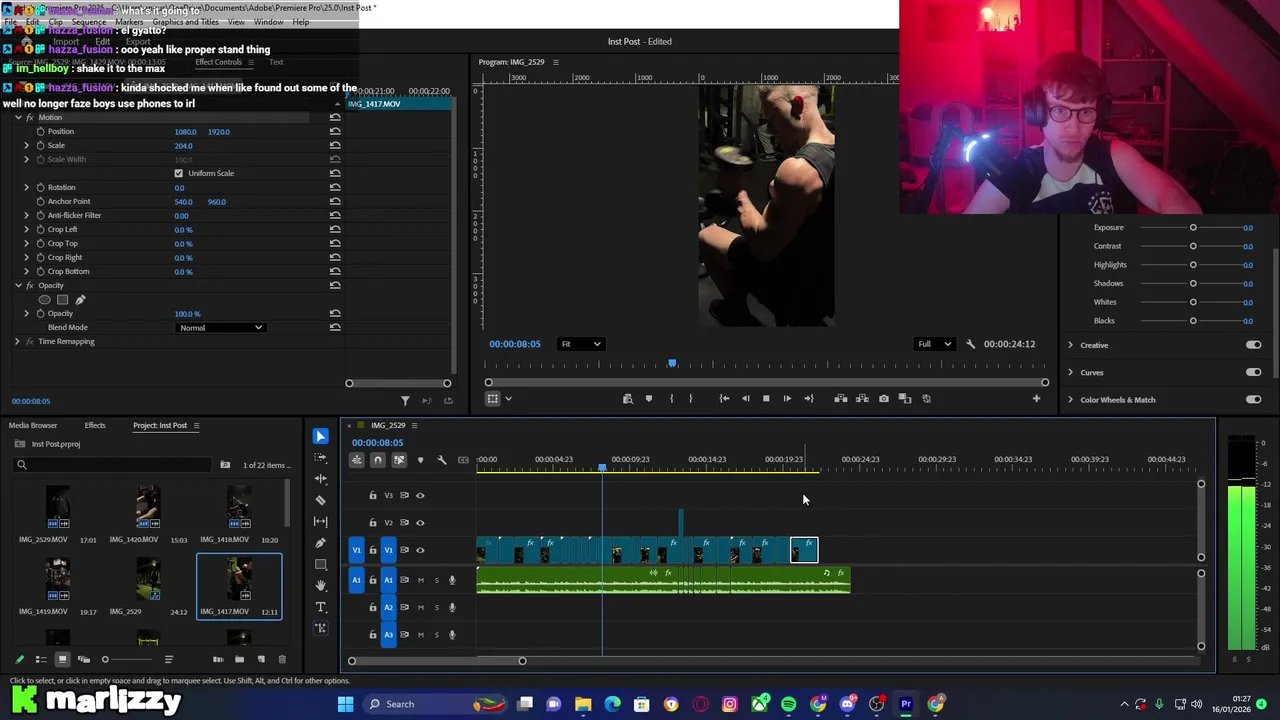Expand the Scale property
Image resolution: width=1280 pixels, height=720 pixels.
(27, 146)
